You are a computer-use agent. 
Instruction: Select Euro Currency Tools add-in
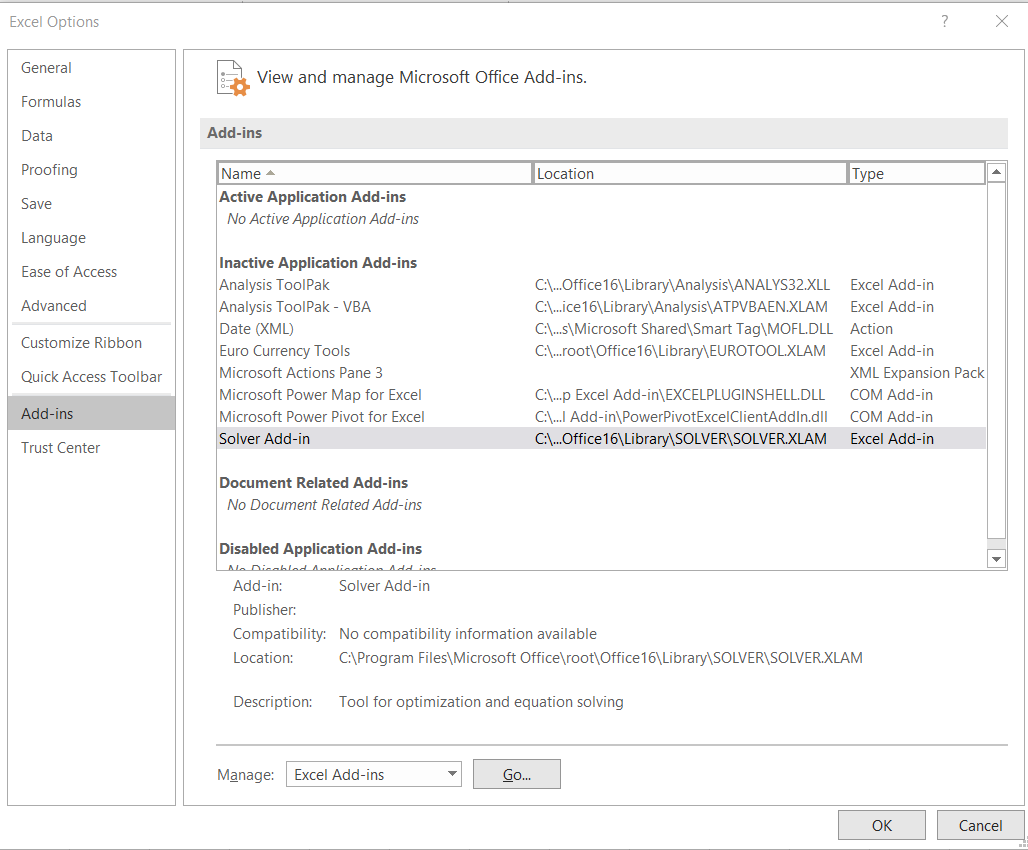pos(285,351)
